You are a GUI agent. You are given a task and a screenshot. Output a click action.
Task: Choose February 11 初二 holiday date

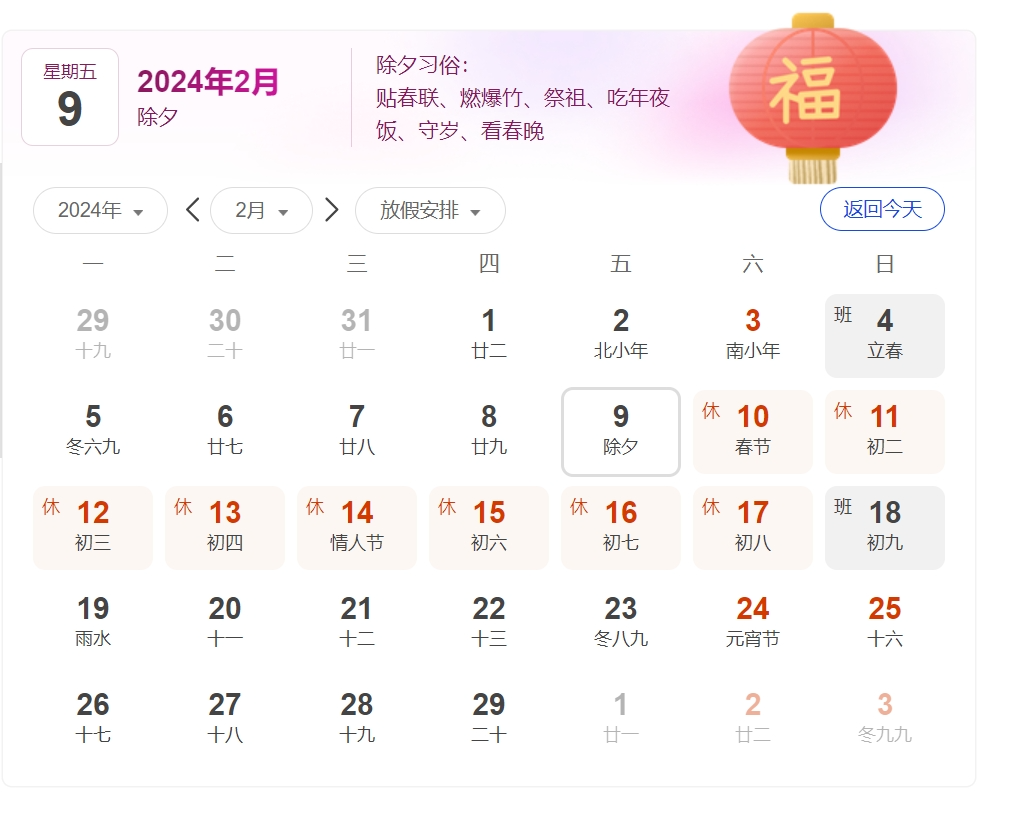(885, 432)
